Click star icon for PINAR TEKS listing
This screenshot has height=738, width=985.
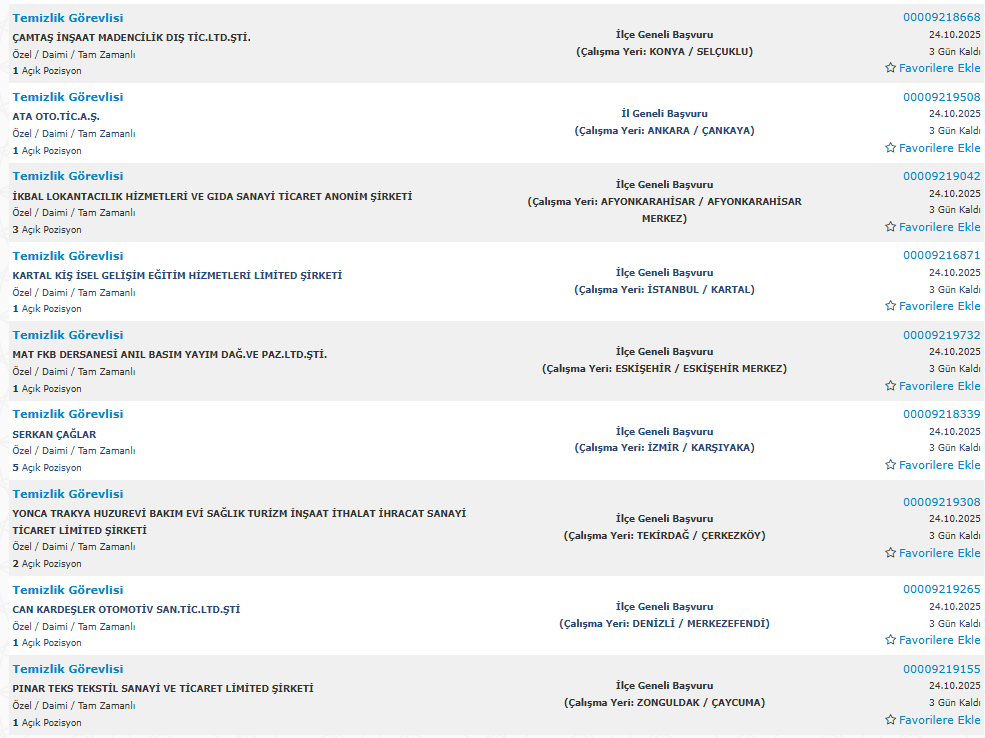(890, 720)
